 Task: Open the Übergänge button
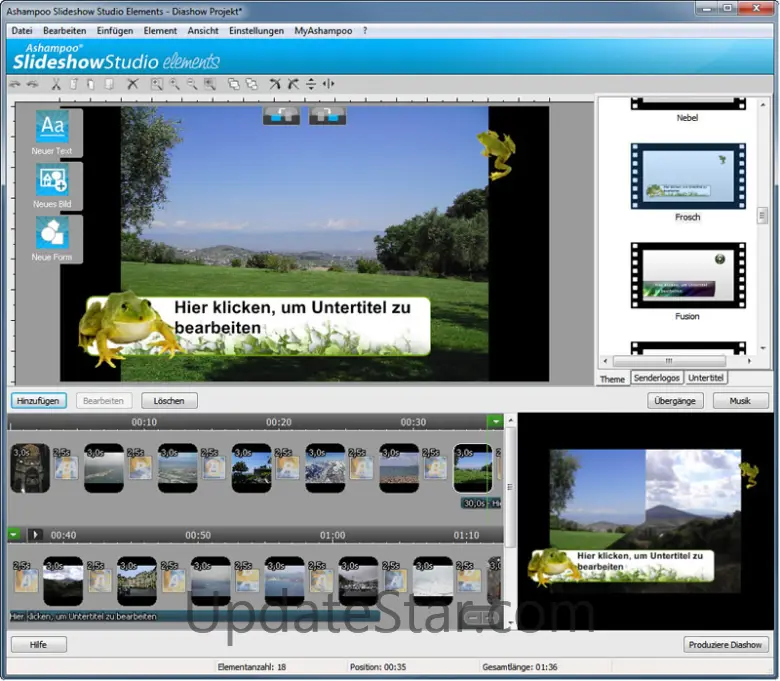coord(675,401)
